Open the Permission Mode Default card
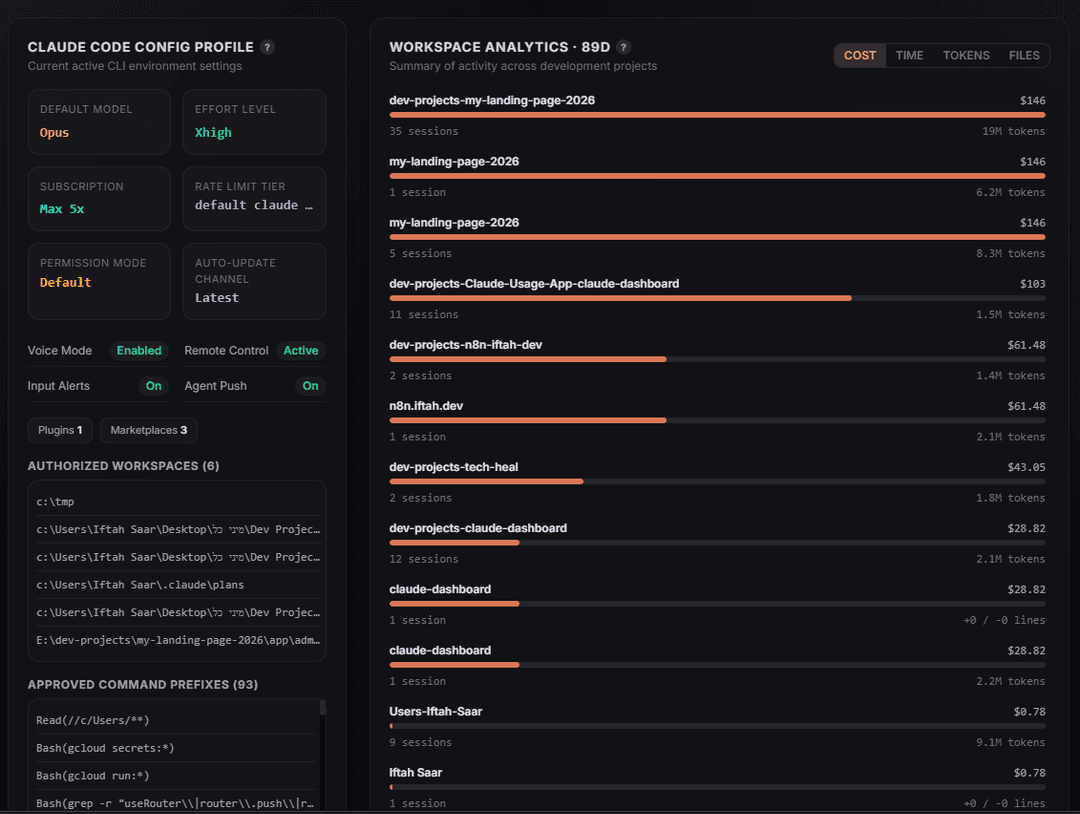This screenshot has width=1080, height=814. coord(99,281)
